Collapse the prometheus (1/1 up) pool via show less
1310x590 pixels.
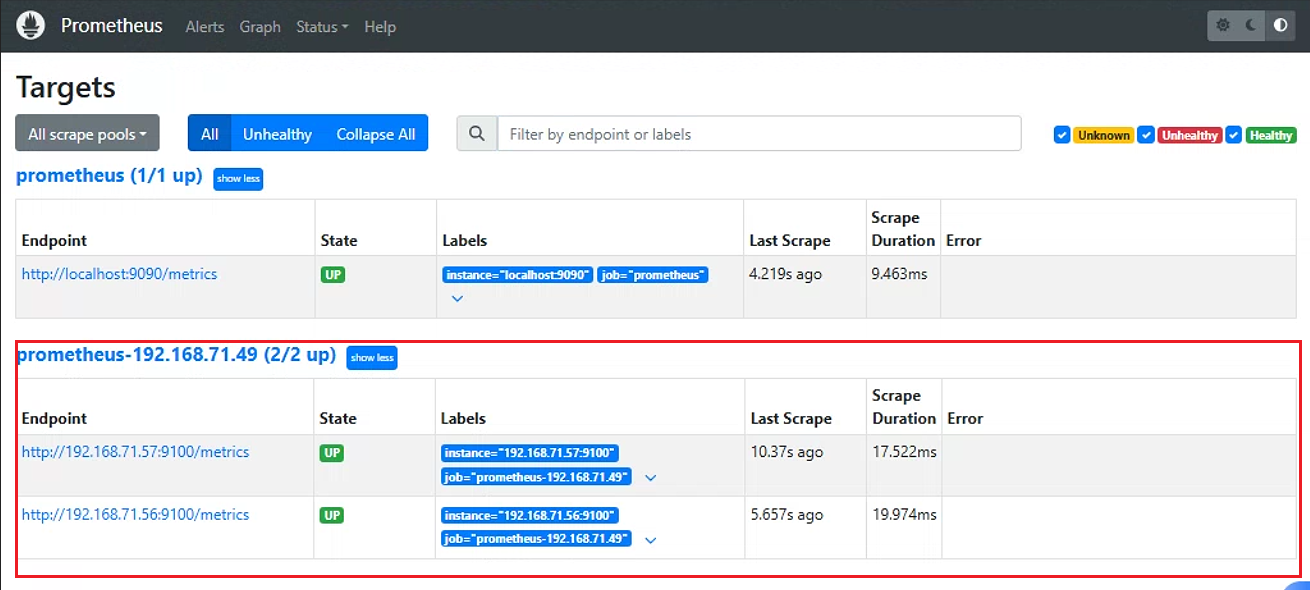[x=238, y=179]
